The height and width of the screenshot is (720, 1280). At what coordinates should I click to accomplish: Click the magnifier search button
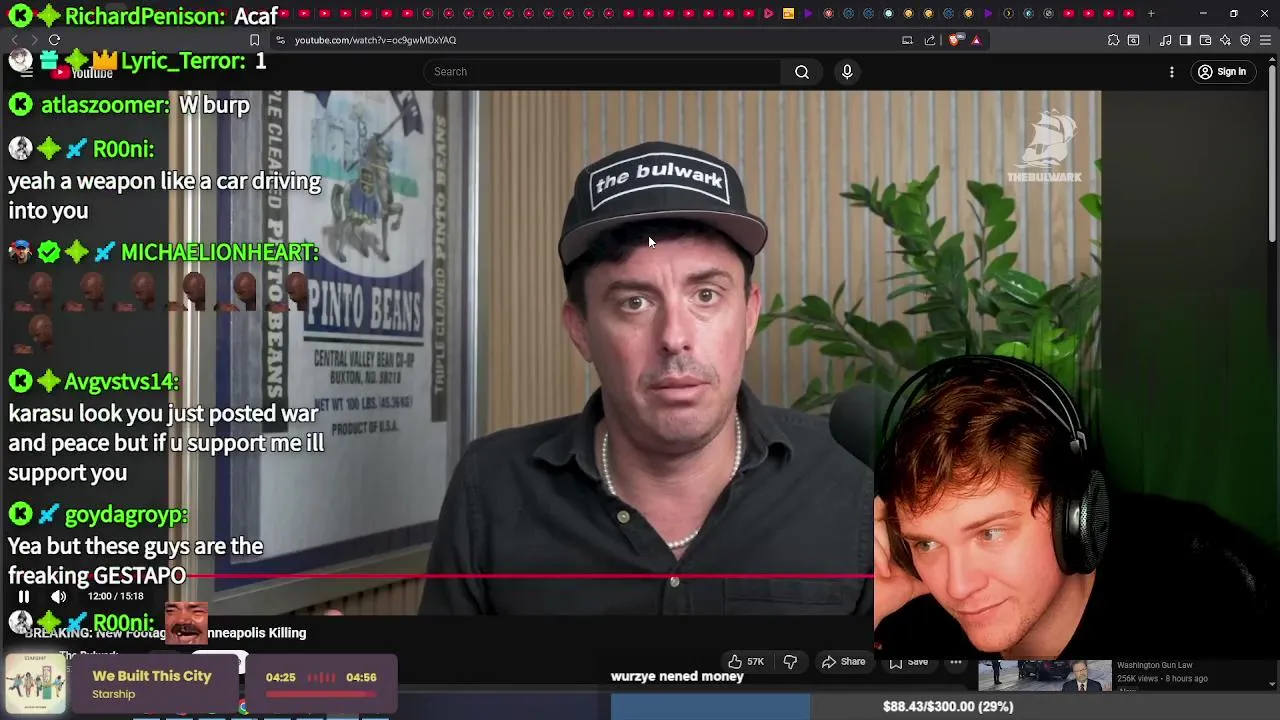(802, 72)
